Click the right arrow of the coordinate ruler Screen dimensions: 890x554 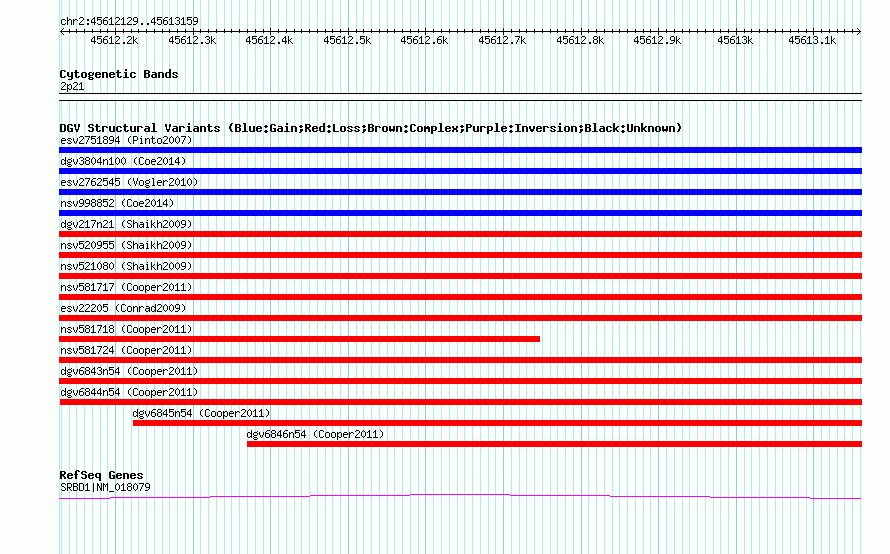tap(859, 31)
